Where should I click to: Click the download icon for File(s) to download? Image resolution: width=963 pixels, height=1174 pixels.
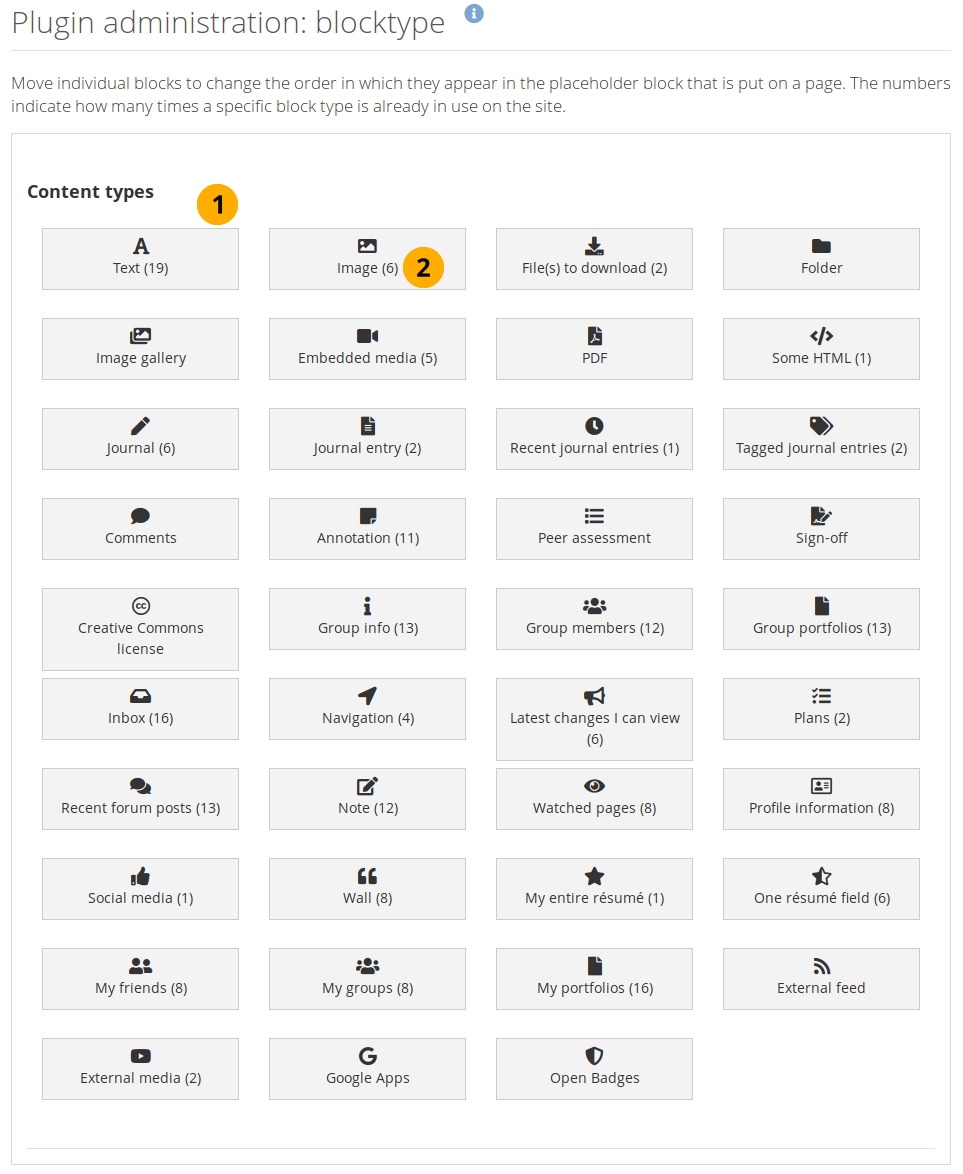(594, 246)
